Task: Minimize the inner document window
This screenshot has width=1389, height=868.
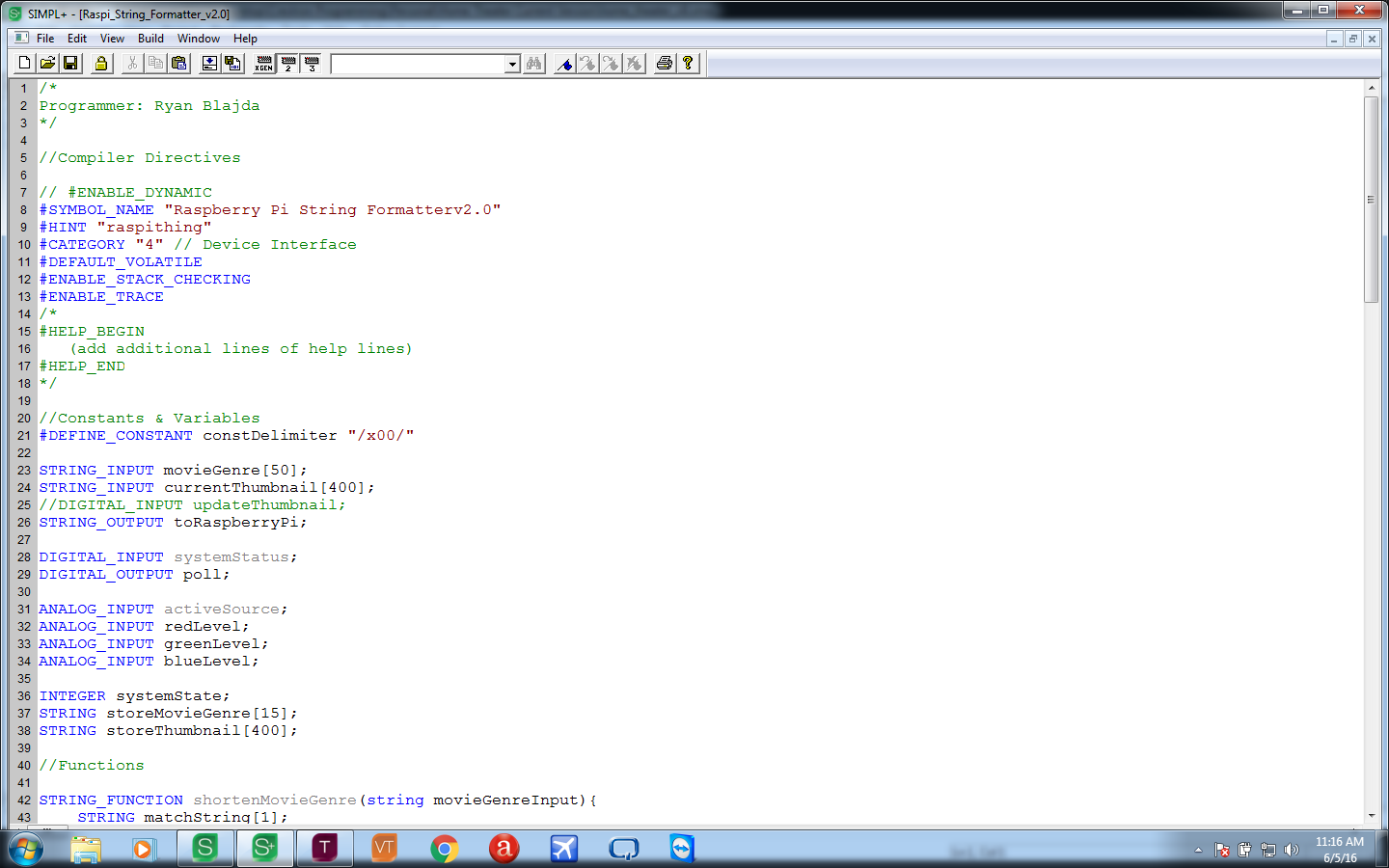Action: [x=1334, y=39]
